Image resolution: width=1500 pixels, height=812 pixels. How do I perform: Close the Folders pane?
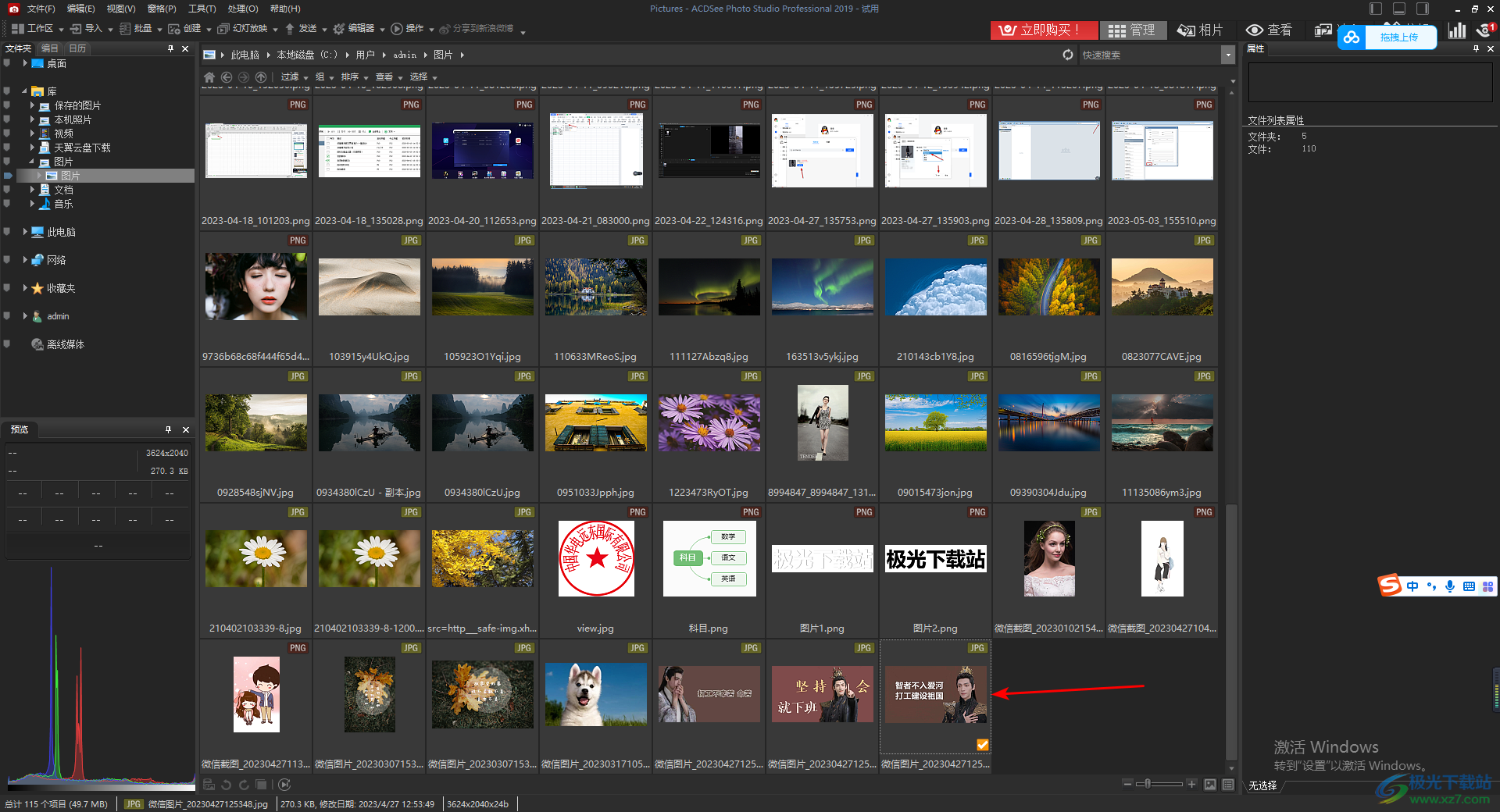pyautogui.click(x=185, y=48)
